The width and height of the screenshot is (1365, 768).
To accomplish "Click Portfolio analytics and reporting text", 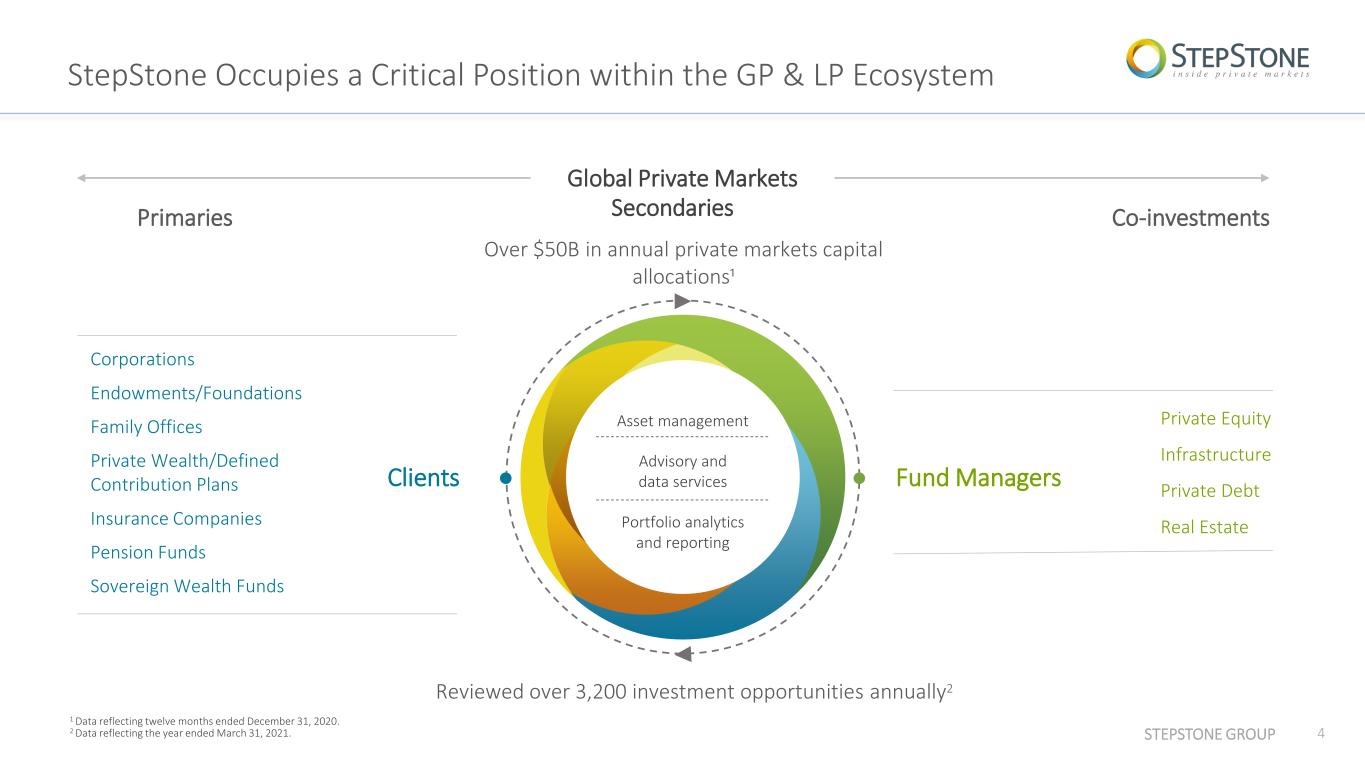I will click(683, 533).
